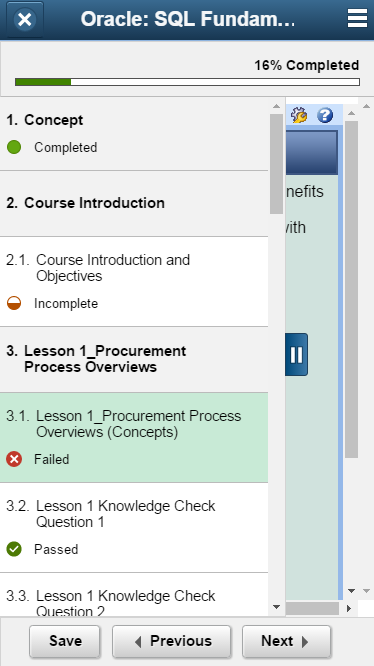Click the green Completed status icon
This screenshot has width=374, height=666.
[x=14, y=147]
